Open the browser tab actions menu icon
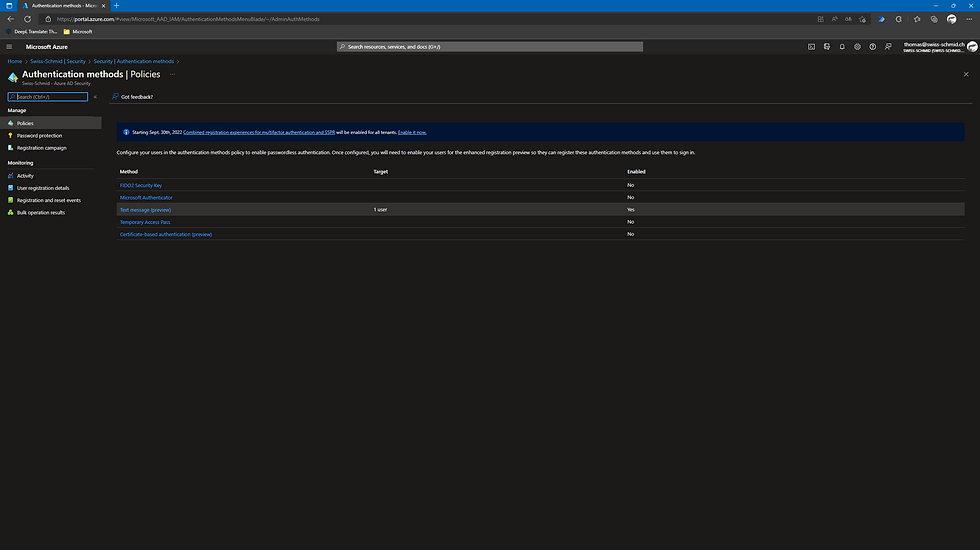 point(9,6)
